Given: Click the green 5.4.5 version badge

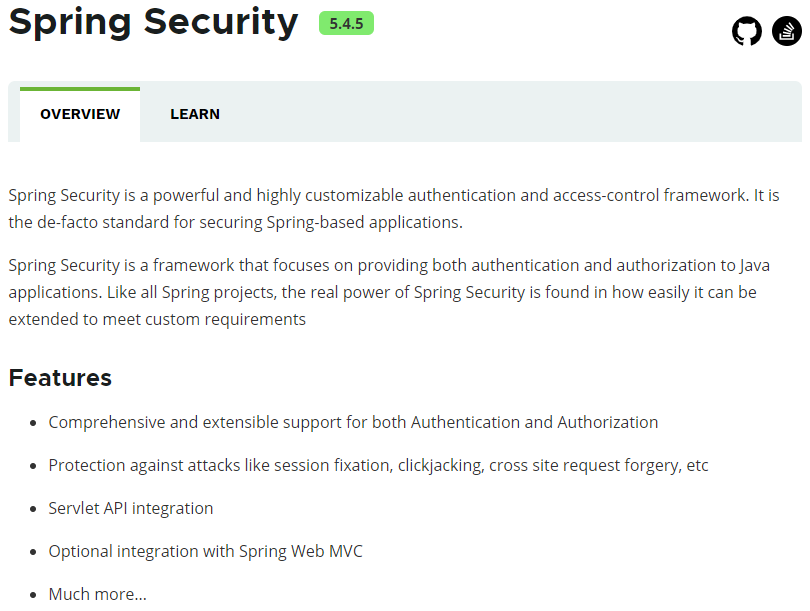Looking at the screenshot, I should point(346,24).
